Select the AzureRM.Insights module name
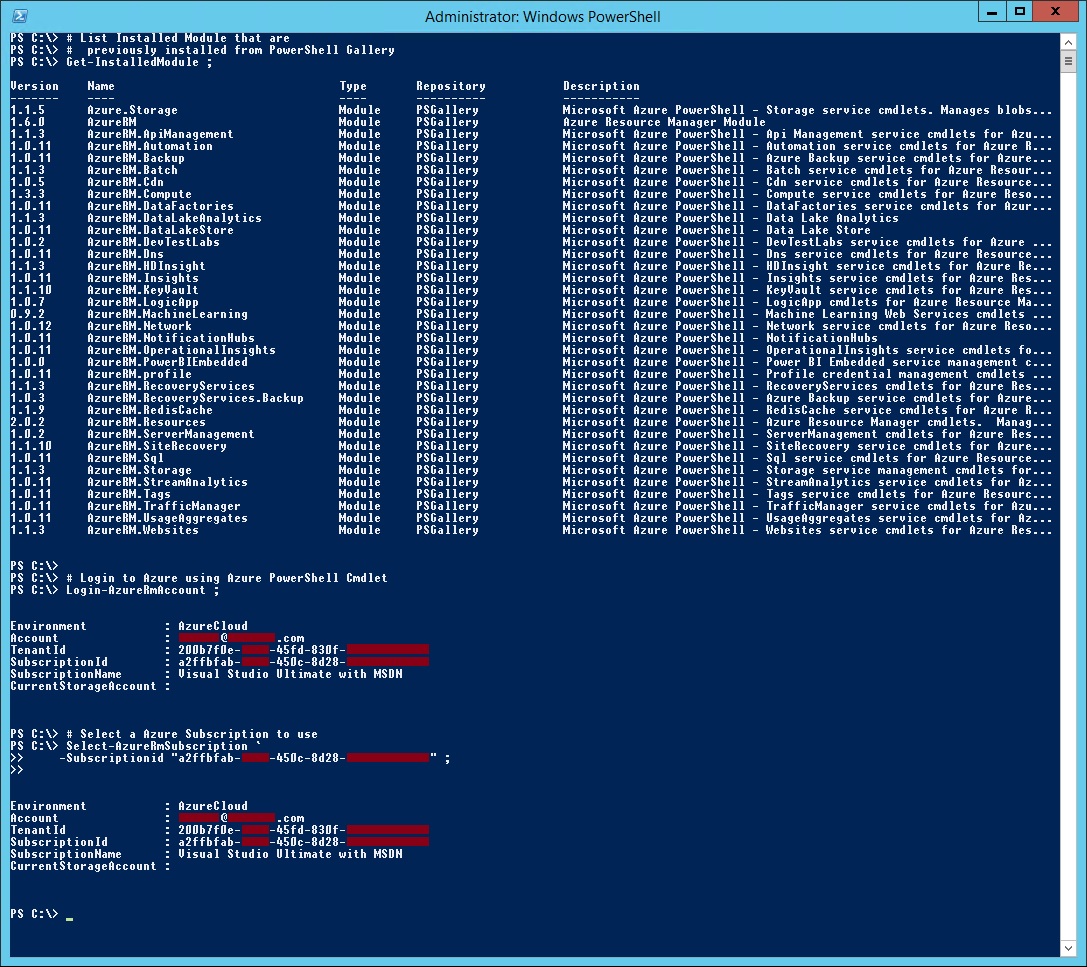Screen dimensions: 1087x967 coord(143,278)
